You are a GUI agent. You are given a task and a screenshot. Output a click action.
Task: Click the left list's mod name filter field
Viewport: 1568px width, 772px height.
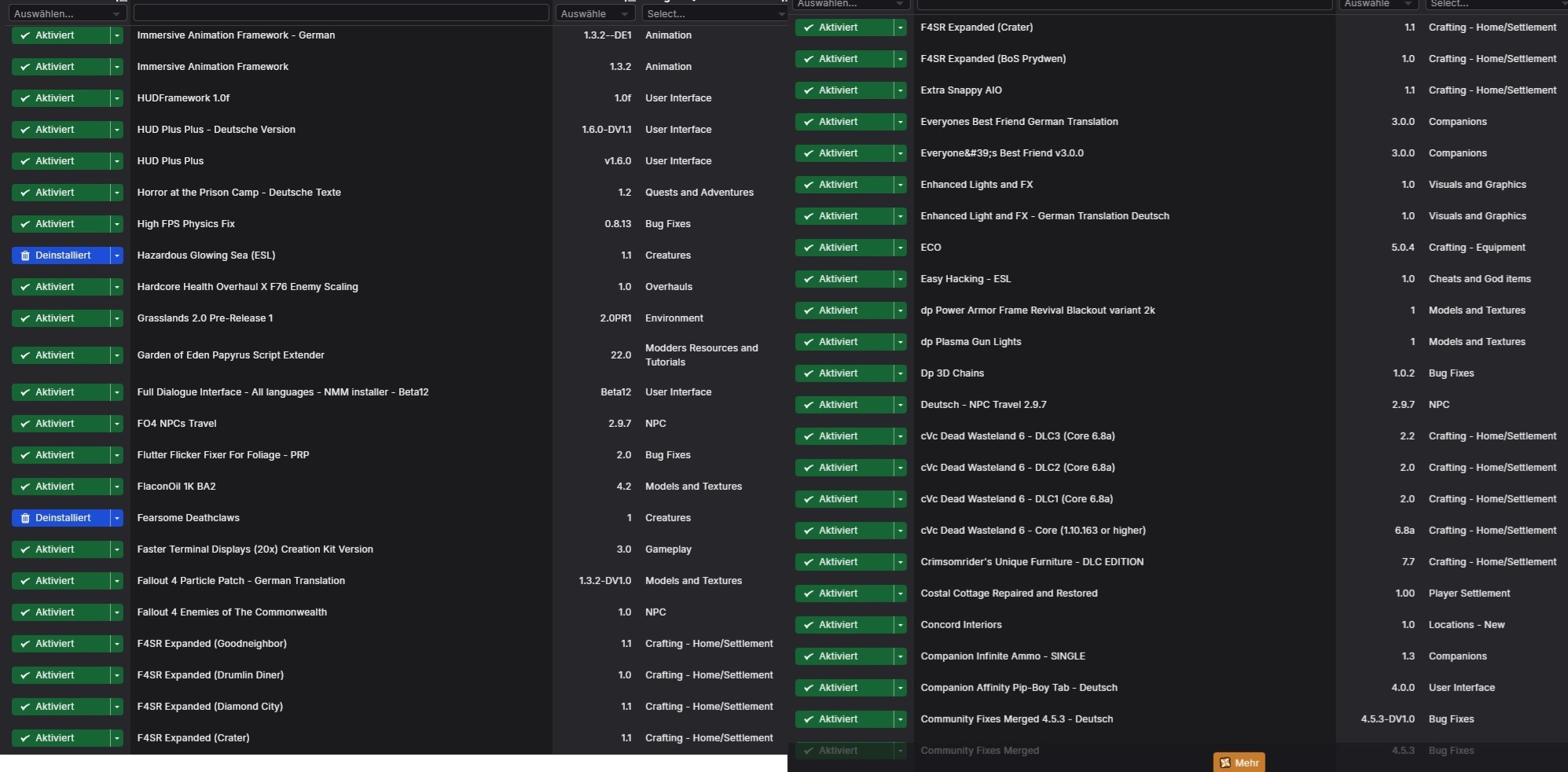coord(340,13)
